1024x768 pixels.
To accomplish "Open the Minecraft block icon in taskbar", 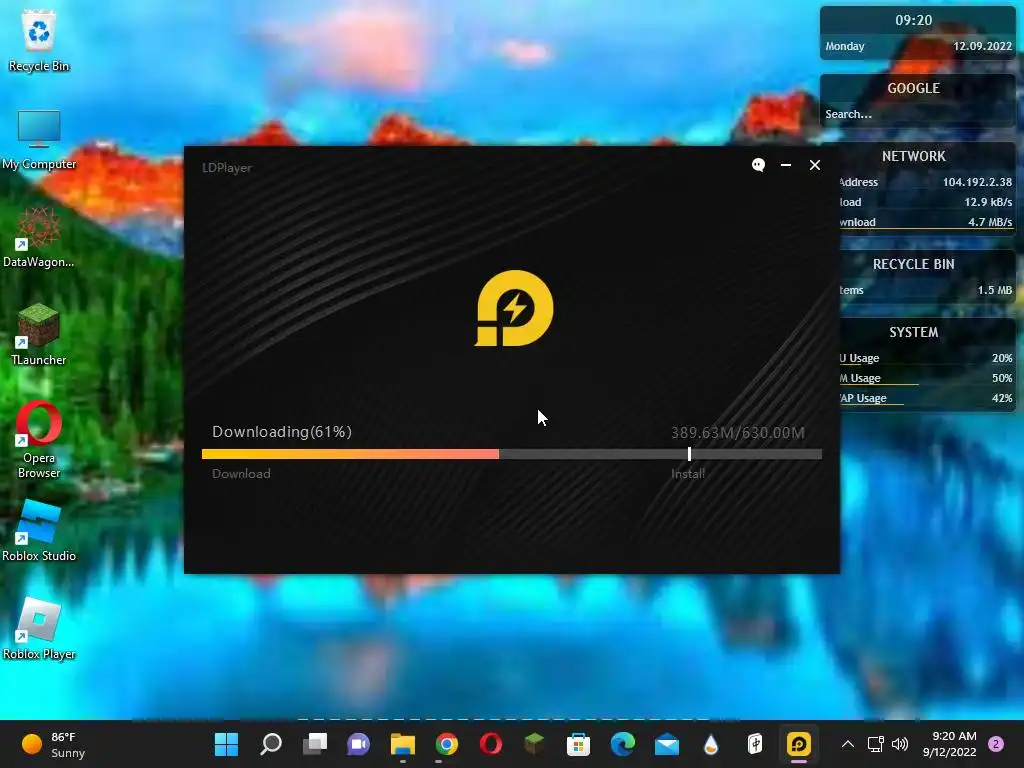I will pyautogui.click(x=534, y=744).
